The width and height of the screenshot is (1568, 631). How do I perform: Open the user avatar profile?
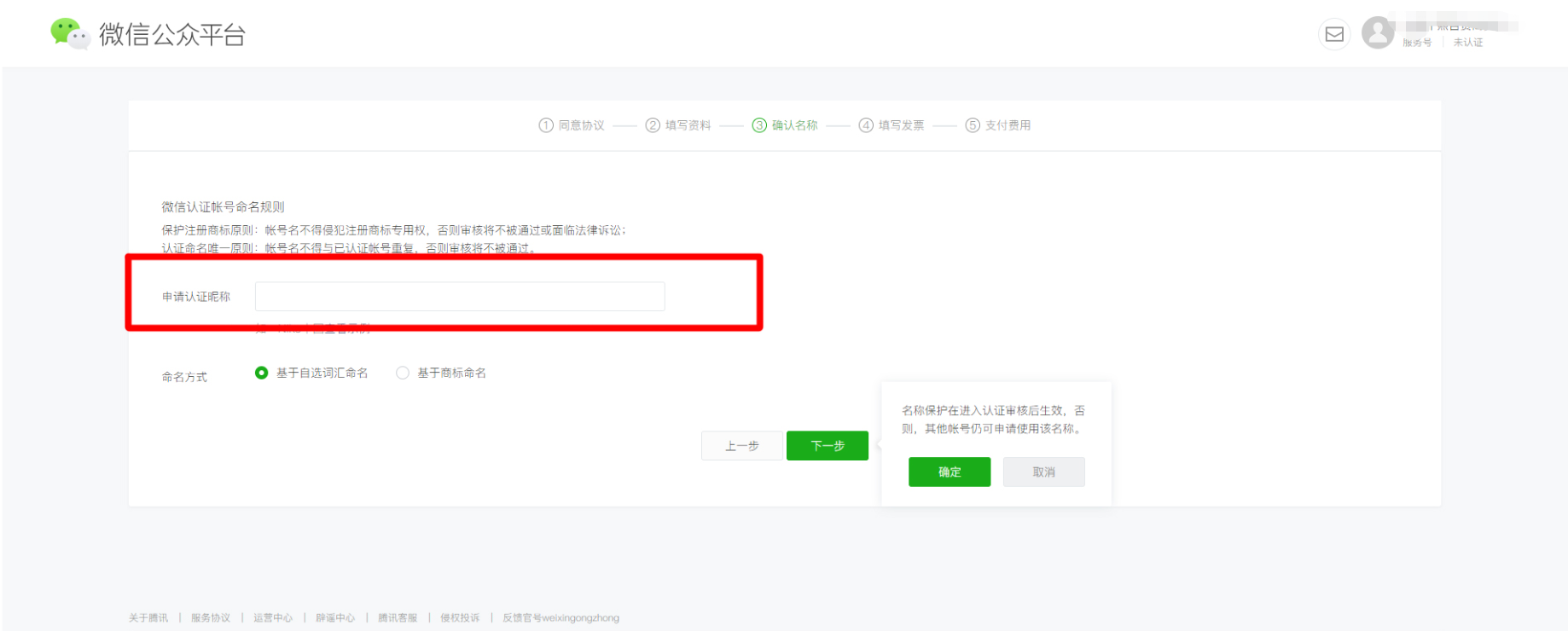1378,33
